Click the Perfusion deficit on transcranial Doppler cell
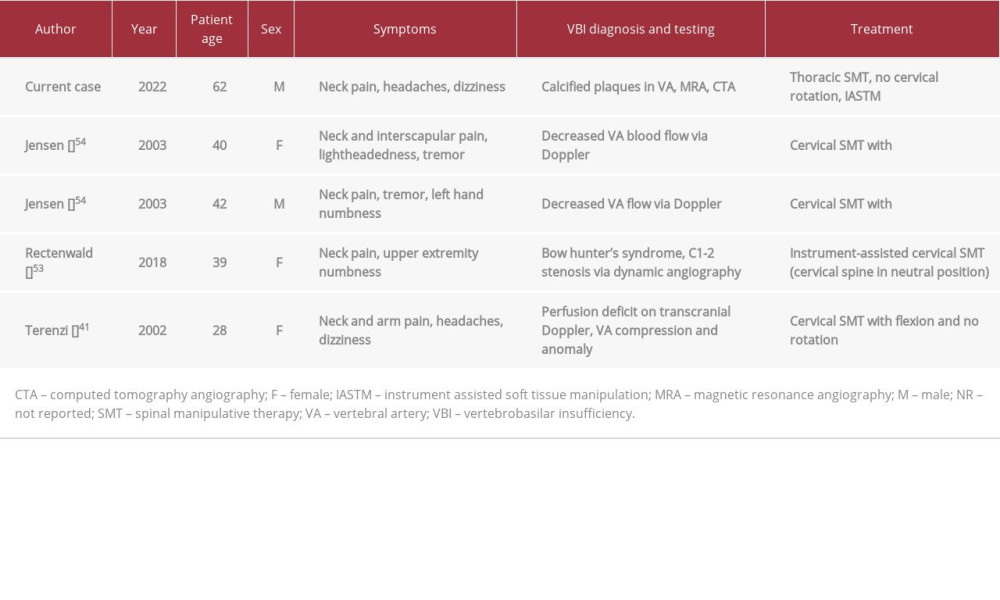The image size is (1000, 600). click(636, 330)
